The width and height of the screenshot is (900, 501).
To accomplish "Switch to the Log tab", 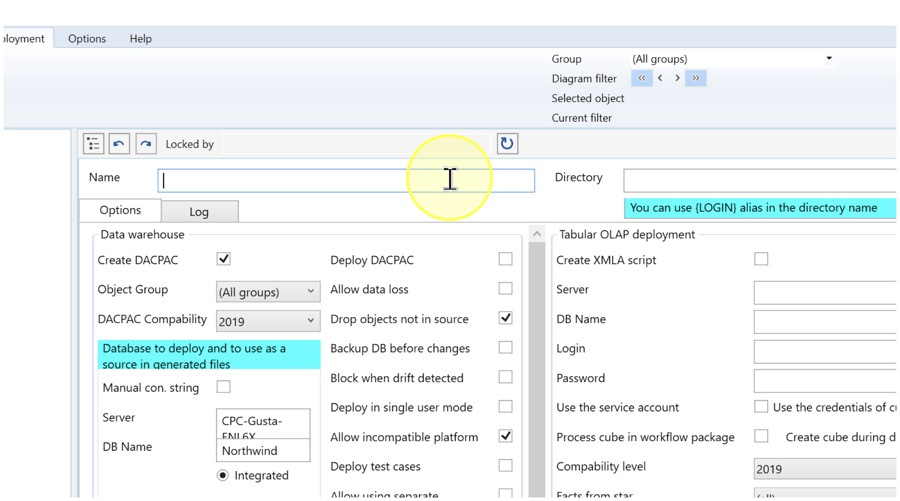I will point(199,212).
